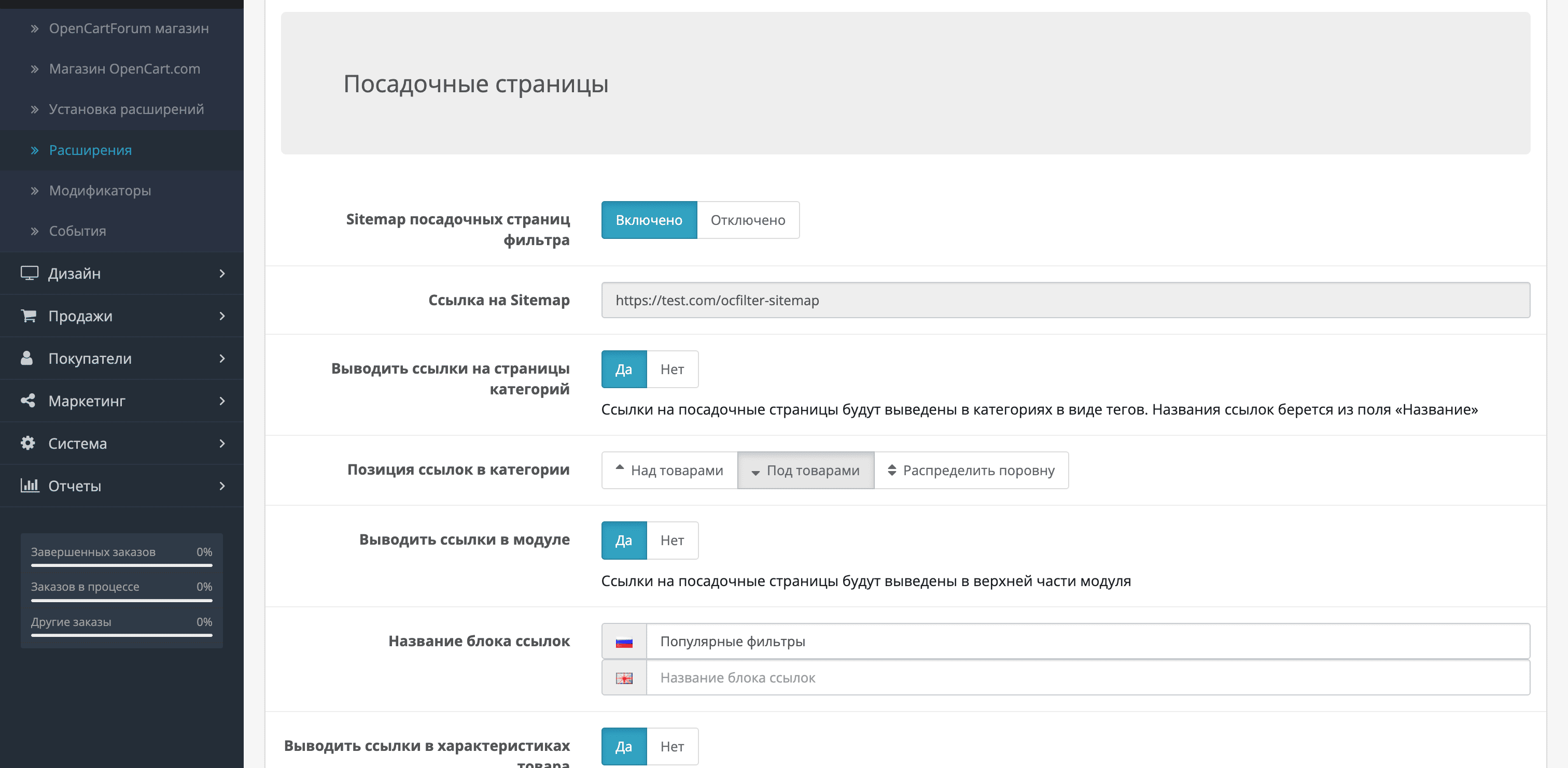Screen dimensions: 1568x768
Task: Click the English flag icon
Action: point(624,678)
